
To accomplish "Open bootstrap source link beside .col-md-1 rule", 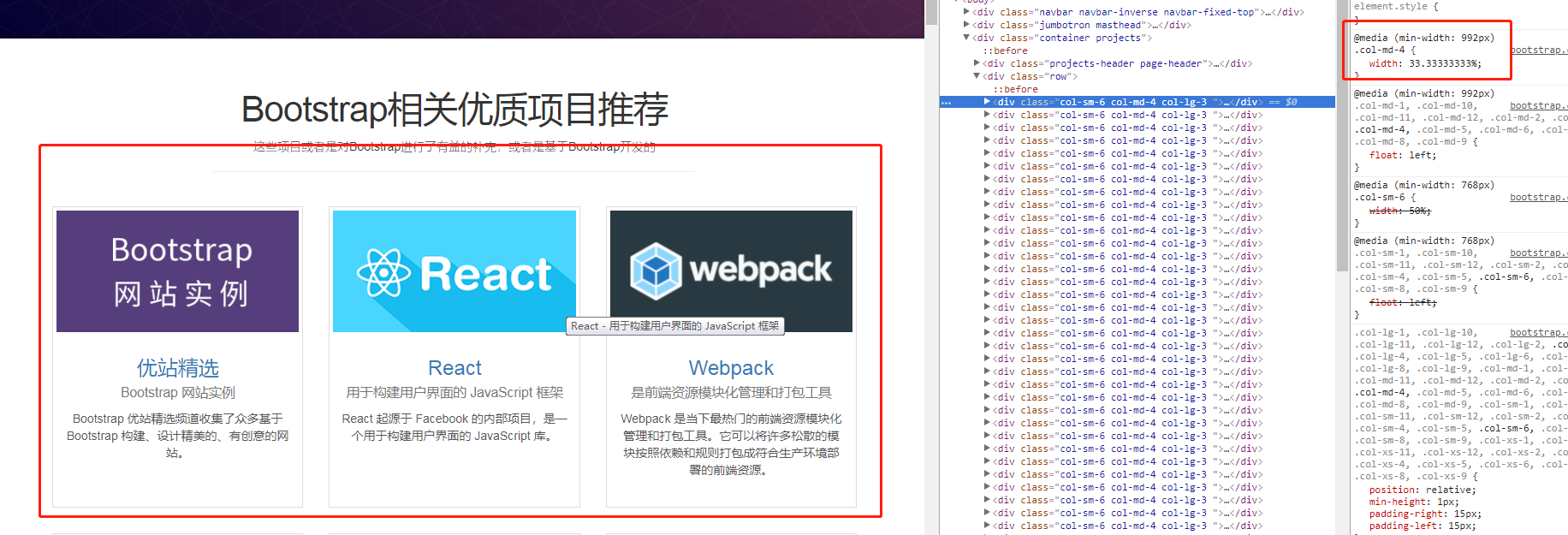I will [1538, 105].
